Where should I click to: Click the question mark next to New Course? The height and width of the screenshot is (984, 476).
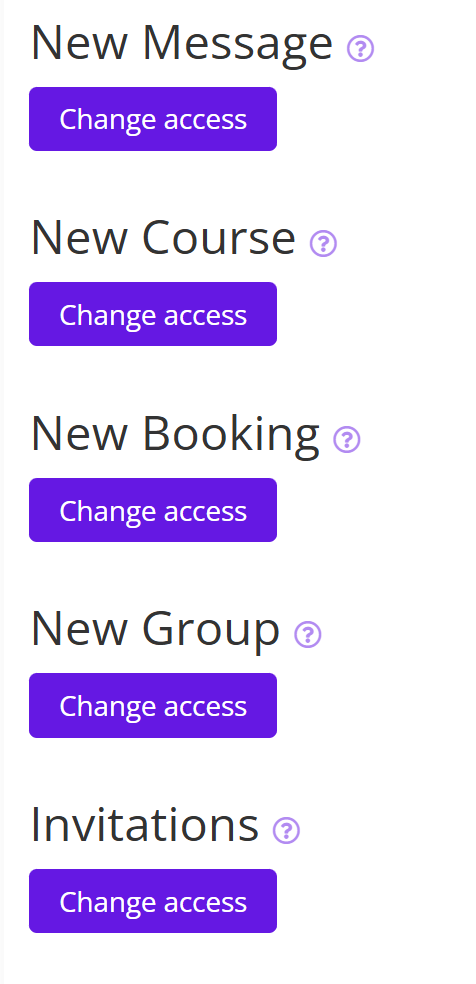324,243
